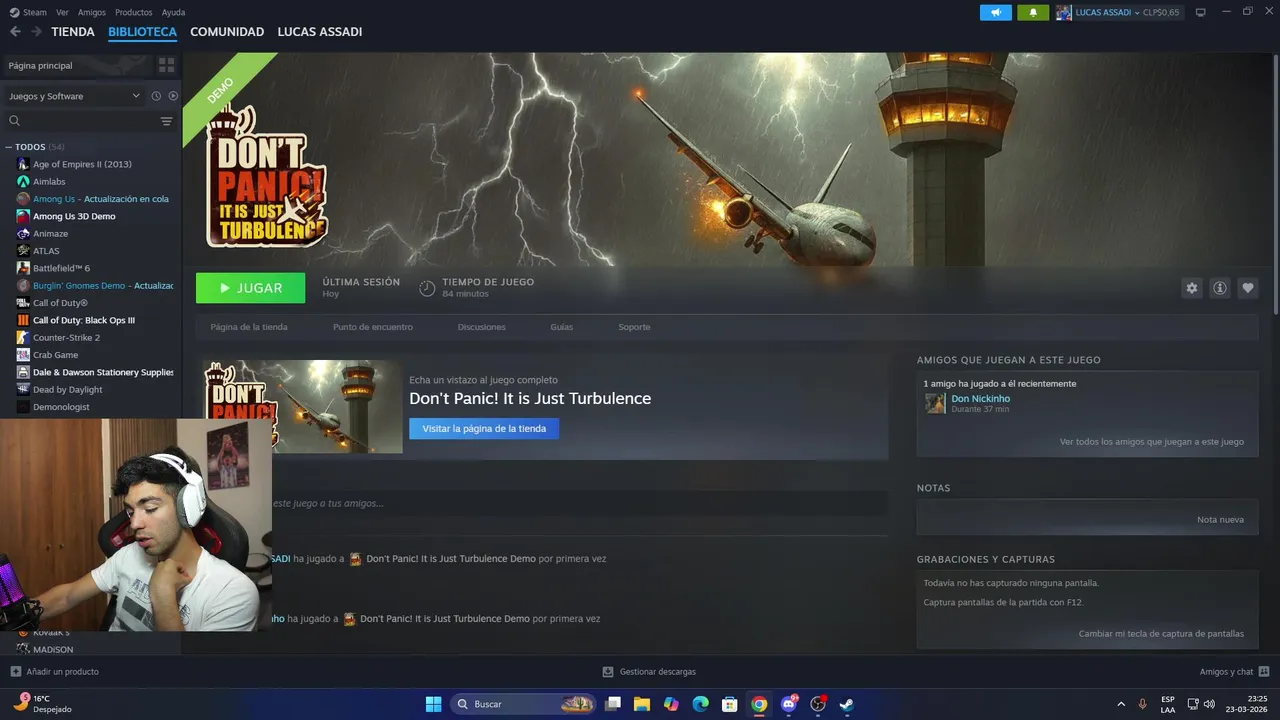Switch the library to grid view

167,65
